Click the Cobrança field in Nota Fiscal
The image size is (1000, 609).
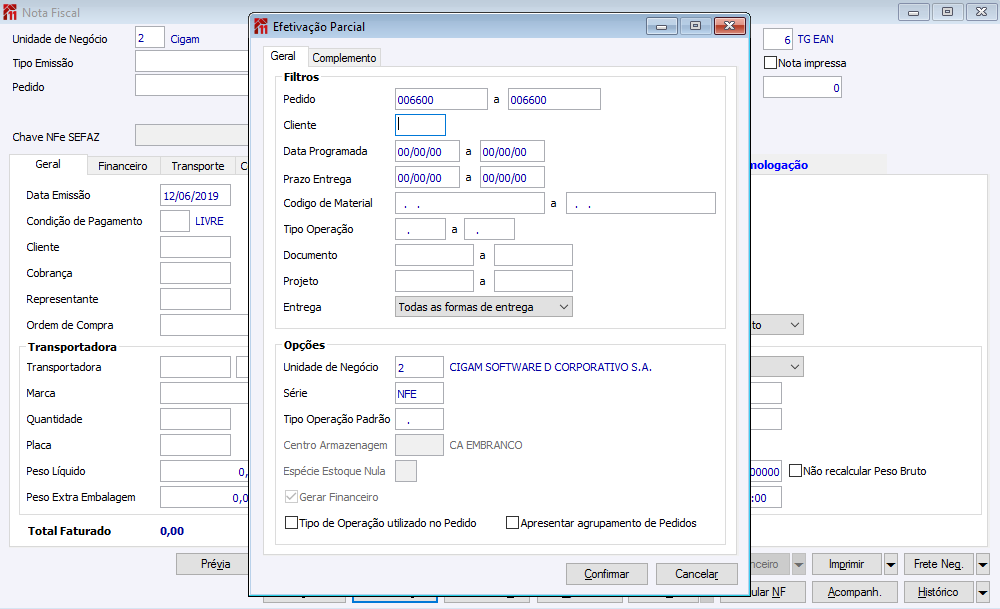click(x=195, y=273)
